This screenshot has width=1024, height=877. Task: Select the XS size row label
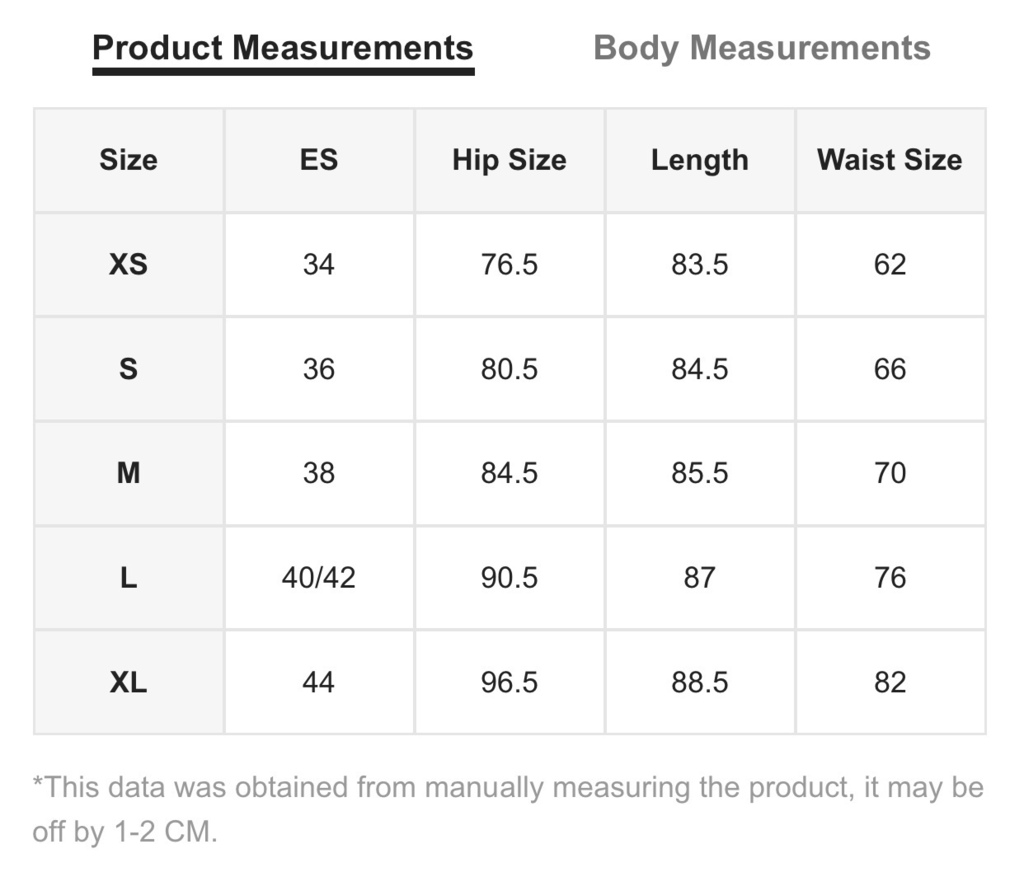129,264
